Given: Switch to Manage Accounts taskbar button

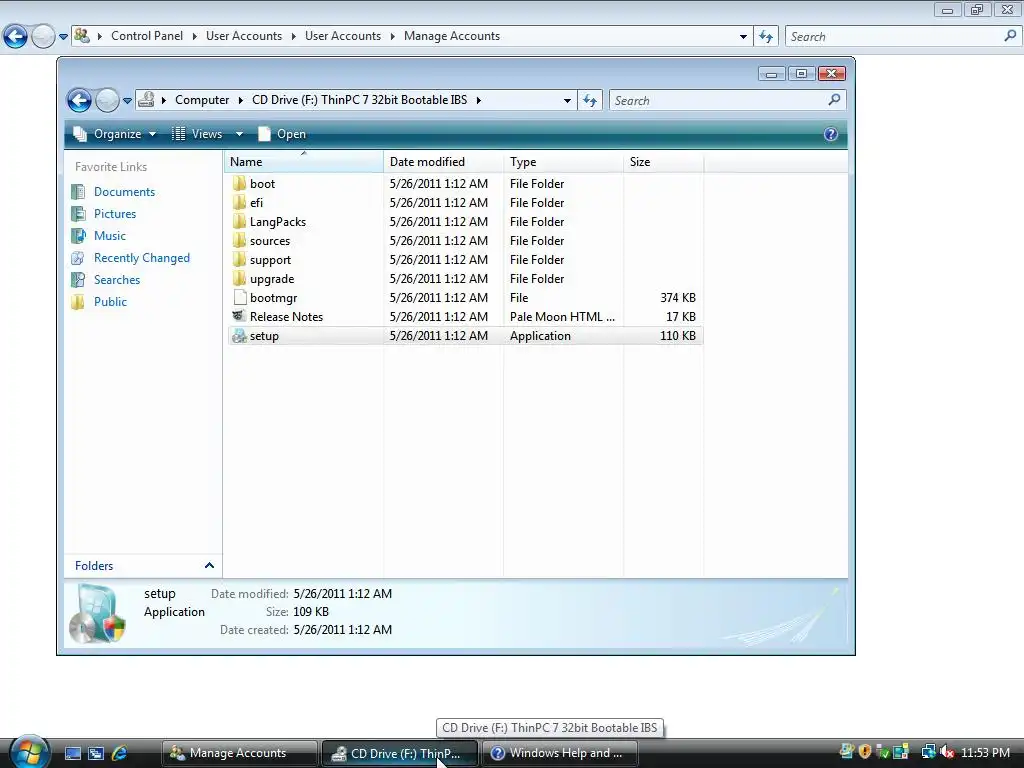Looking at the screenshot, I should [x=239, y=753].
